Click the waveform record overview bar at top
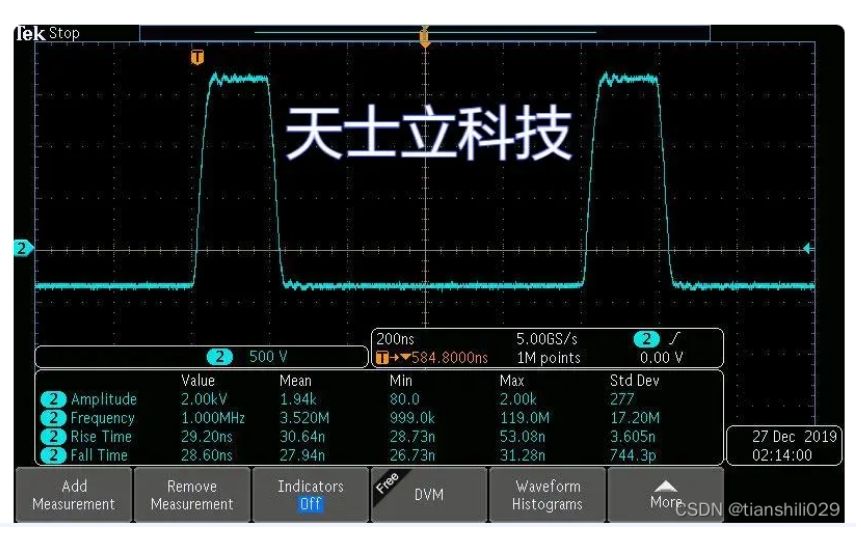Screen dimensions: 861x545 tap(424, 33)
